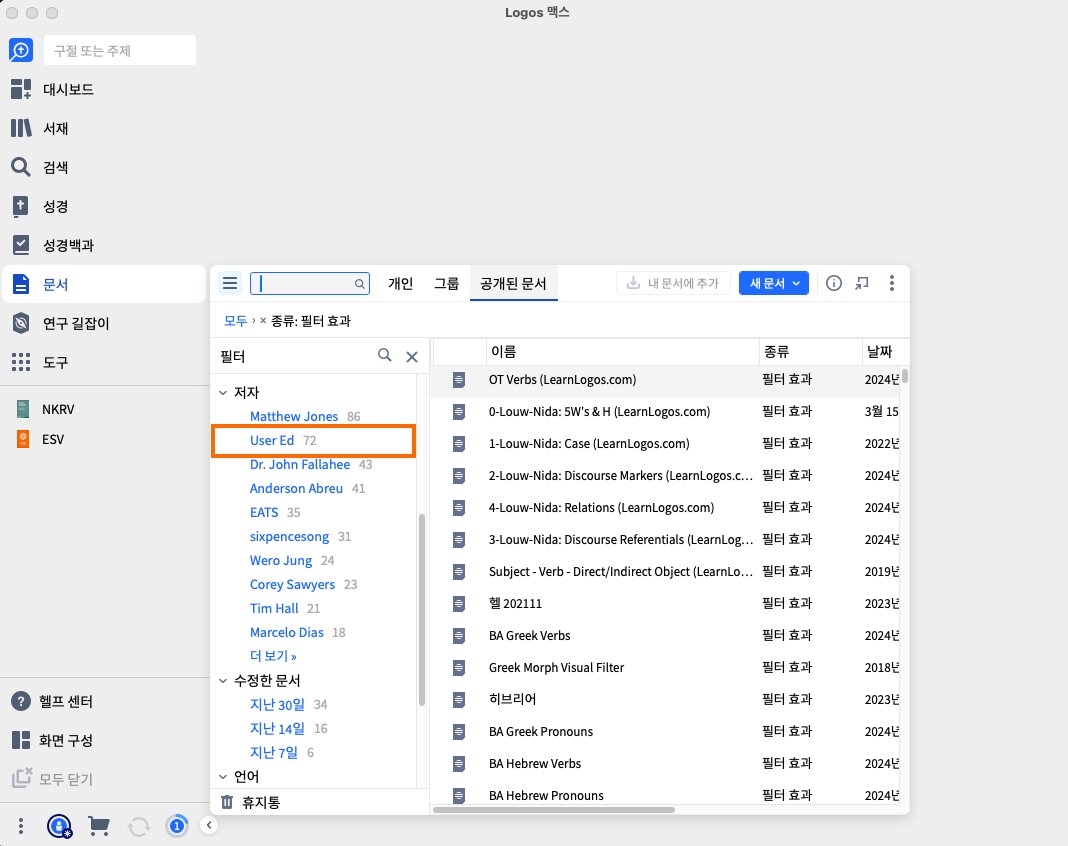Click the info icon in documents toolbar
The image size is (1068, 846).
834,283
